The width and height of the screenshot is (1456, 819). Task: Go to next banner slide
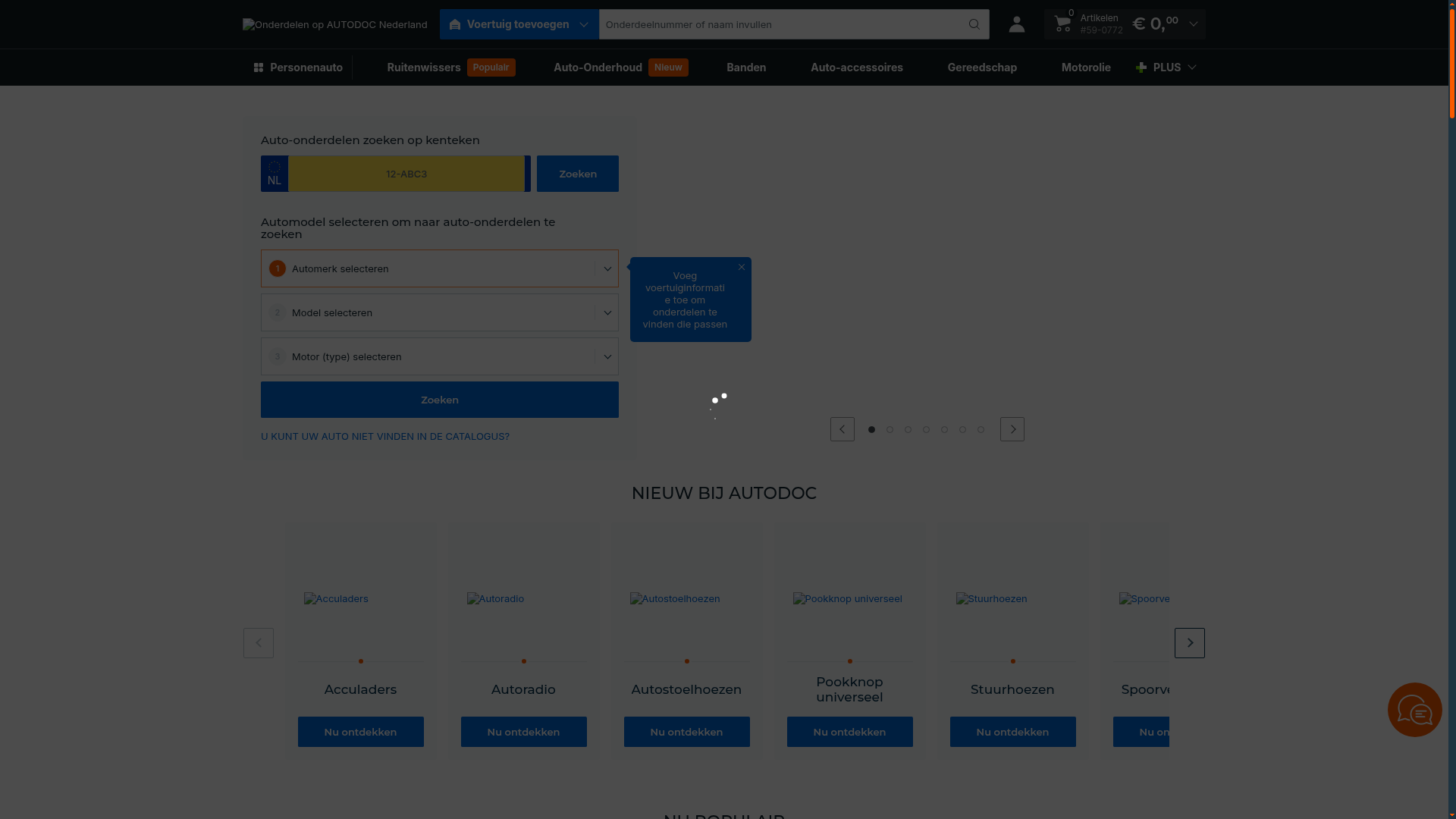[1012, 429]
